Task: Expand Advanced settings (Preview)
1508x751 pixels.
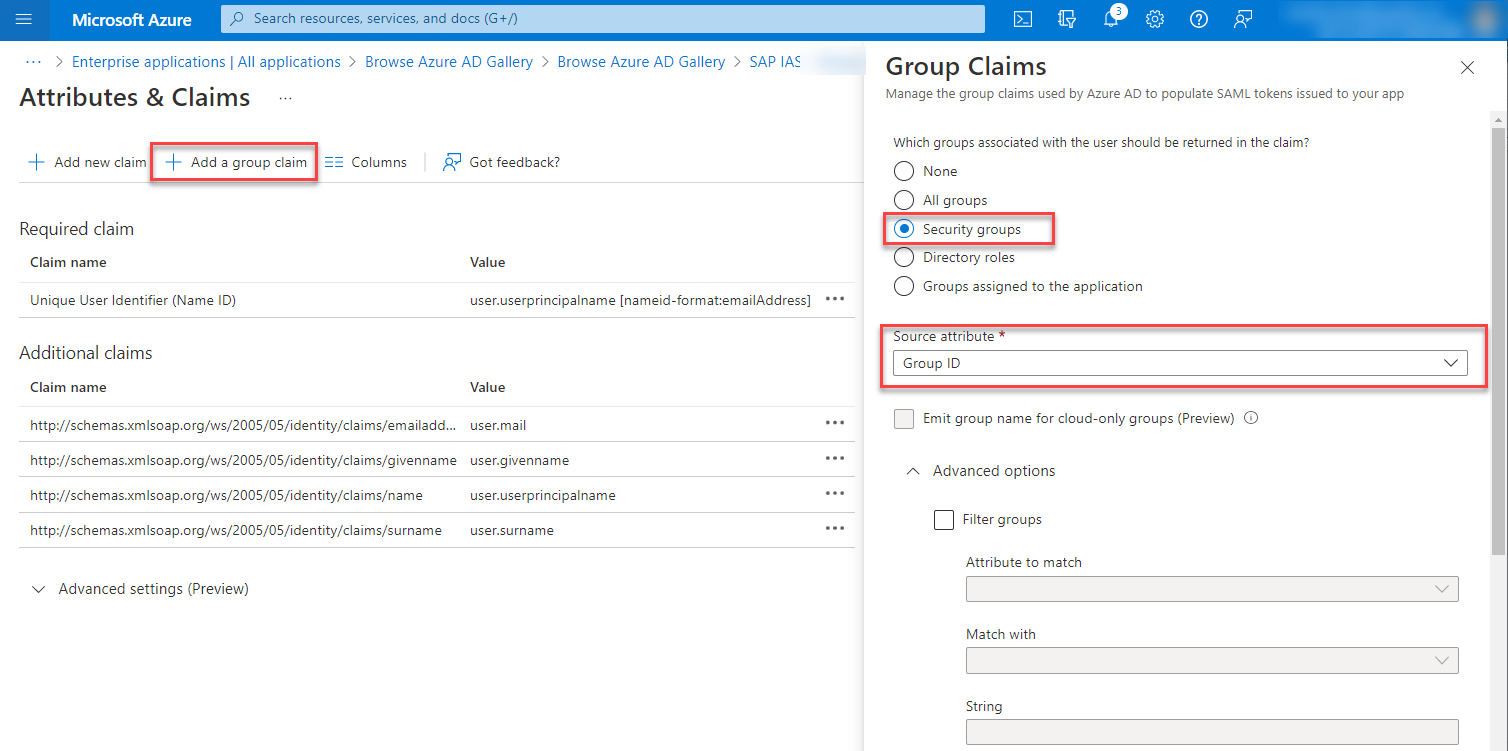Action: pyautogui.click(x=140, y=589)
